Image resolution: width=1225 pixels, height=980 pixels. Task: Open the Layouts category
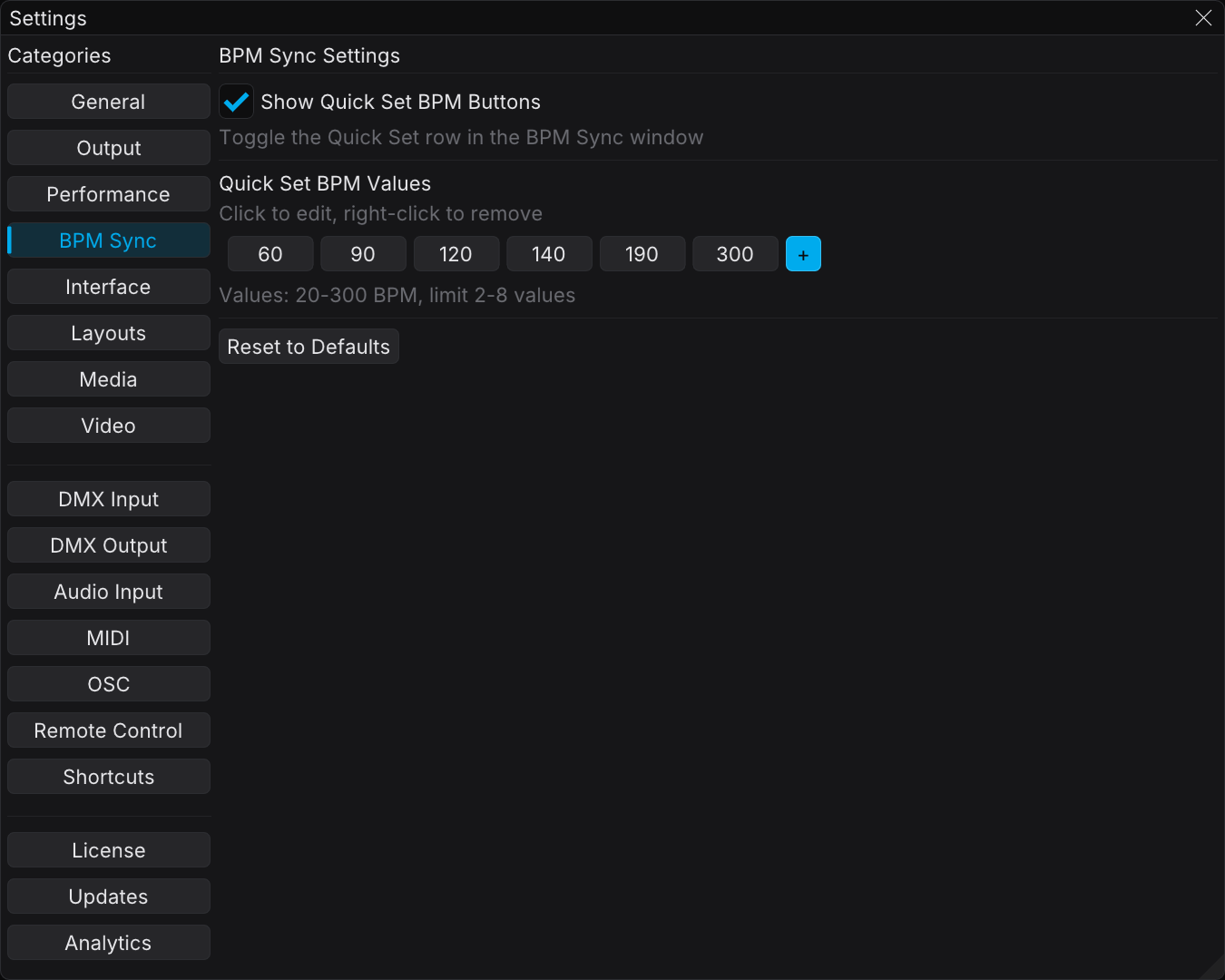[109, 333]
